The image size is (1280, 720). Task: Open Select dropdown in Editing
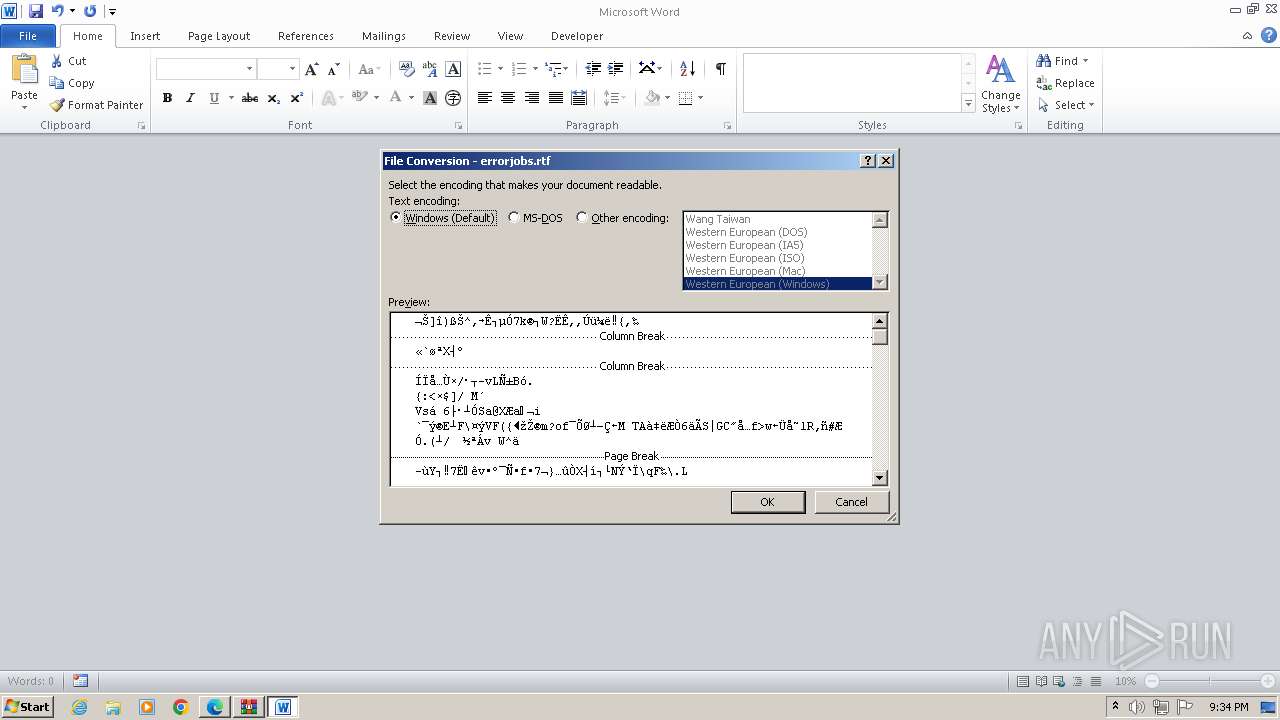1066,105
